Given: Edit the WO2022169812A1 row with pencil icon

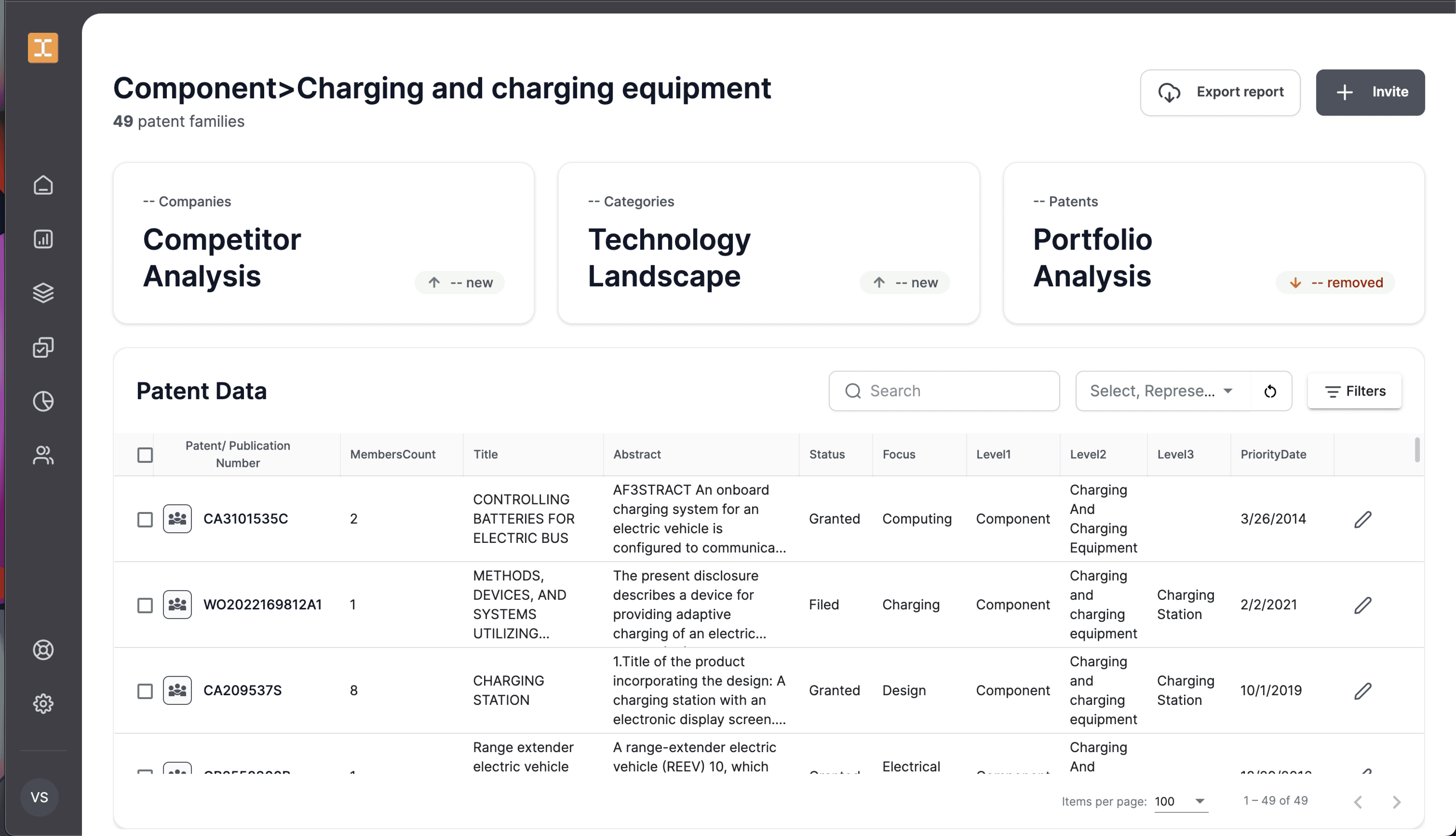Looking at the screenshot, I should click(x=1363, y=605).
